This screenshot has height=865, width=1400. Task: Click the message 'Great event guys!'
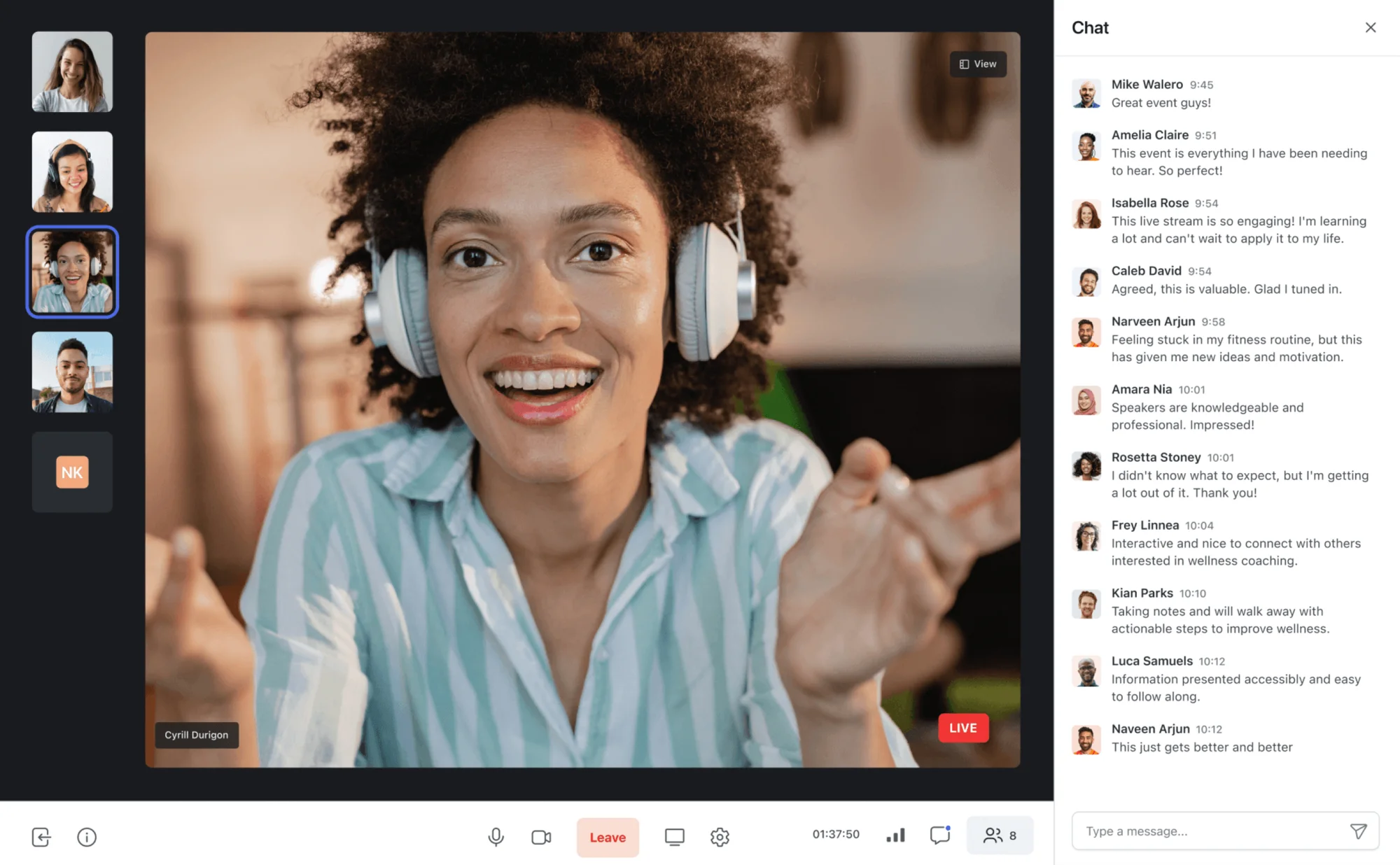(1161, 102)
